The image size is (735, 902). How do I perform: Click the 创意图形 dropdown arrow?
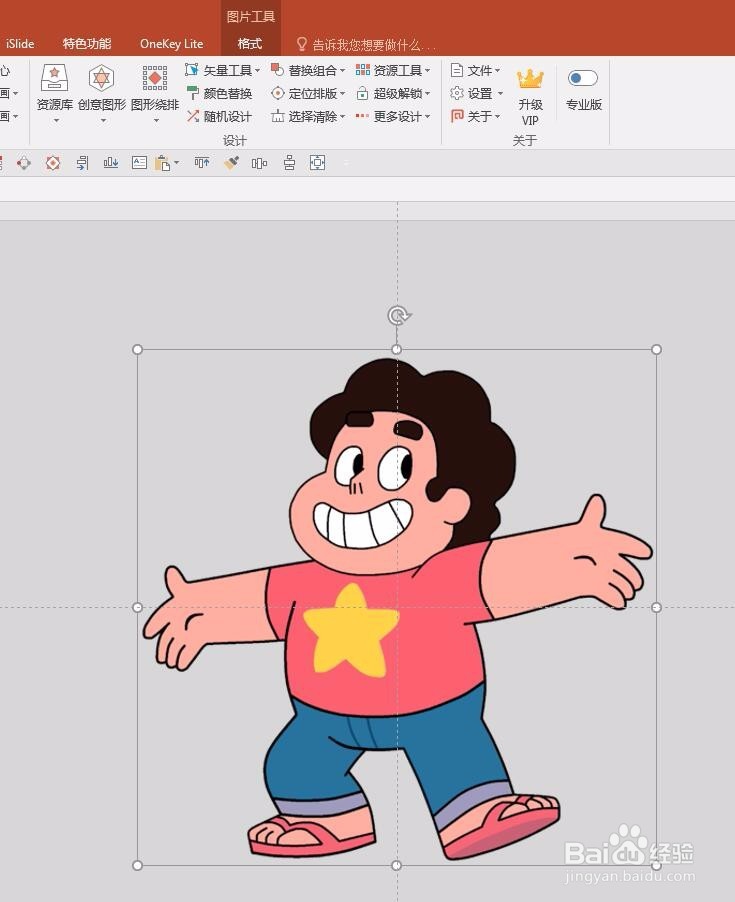[104, 121]
